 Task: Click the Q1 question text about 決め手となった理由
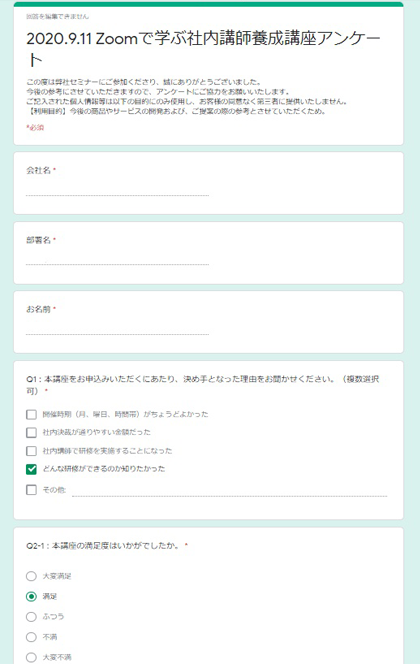[203, 385]
